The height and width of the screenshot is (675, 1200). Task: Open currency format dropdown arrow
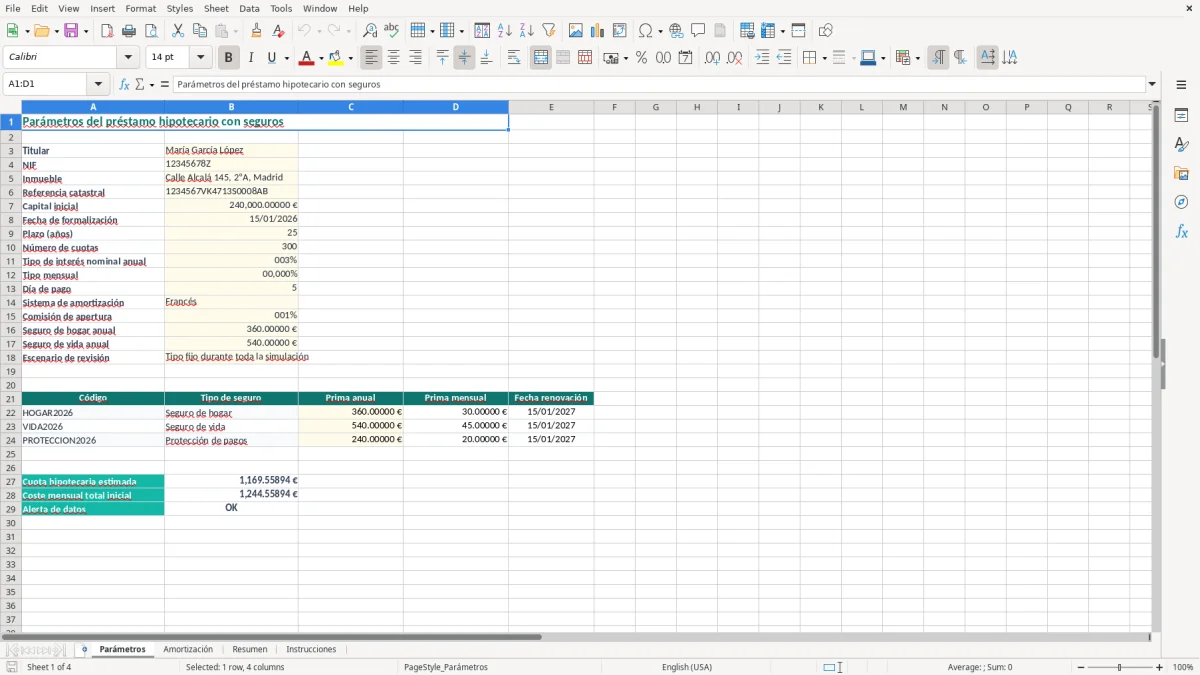click(625, 58)
